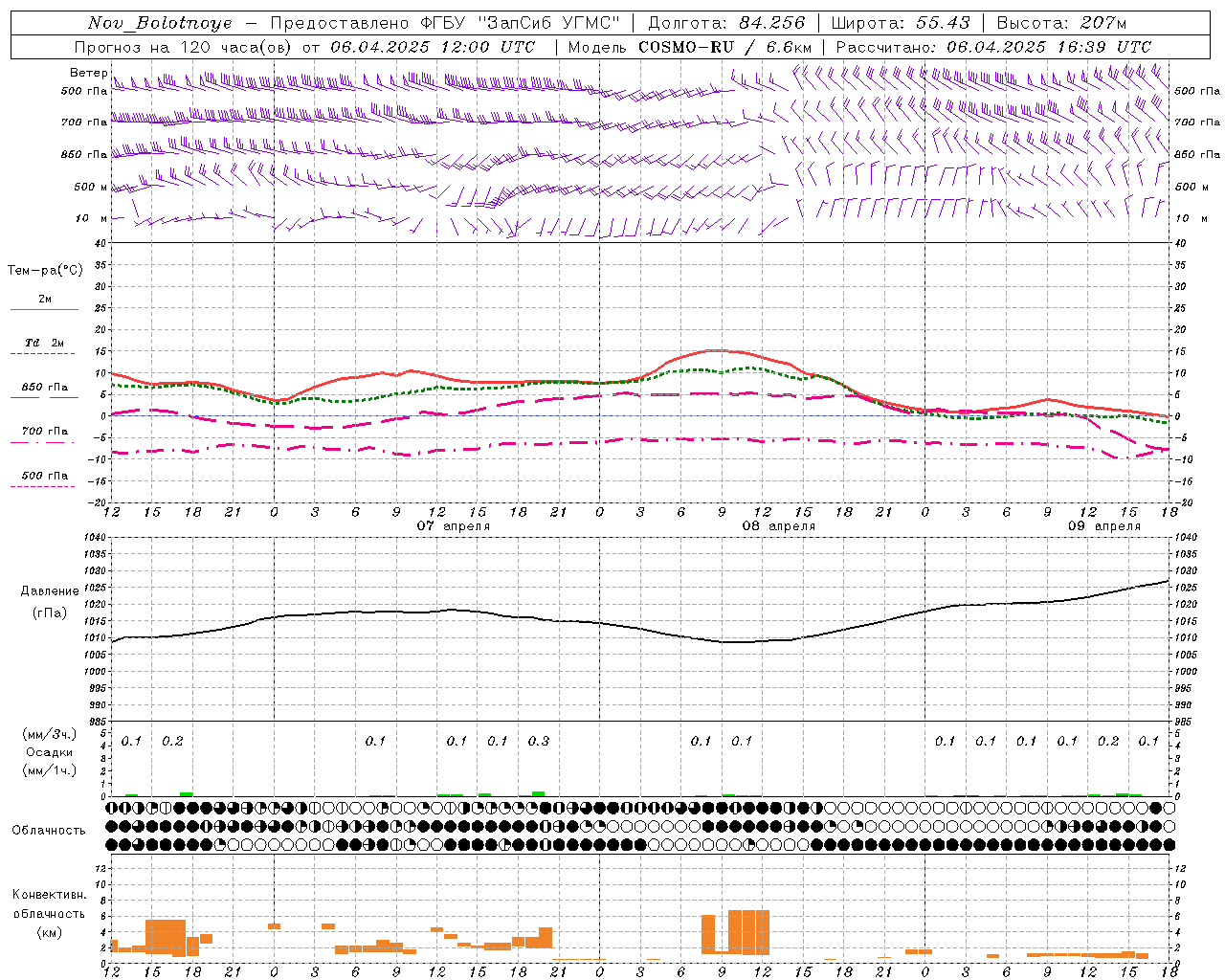Click the latitude value 55.43
1225x980 pixels.
tap(943, 23)
